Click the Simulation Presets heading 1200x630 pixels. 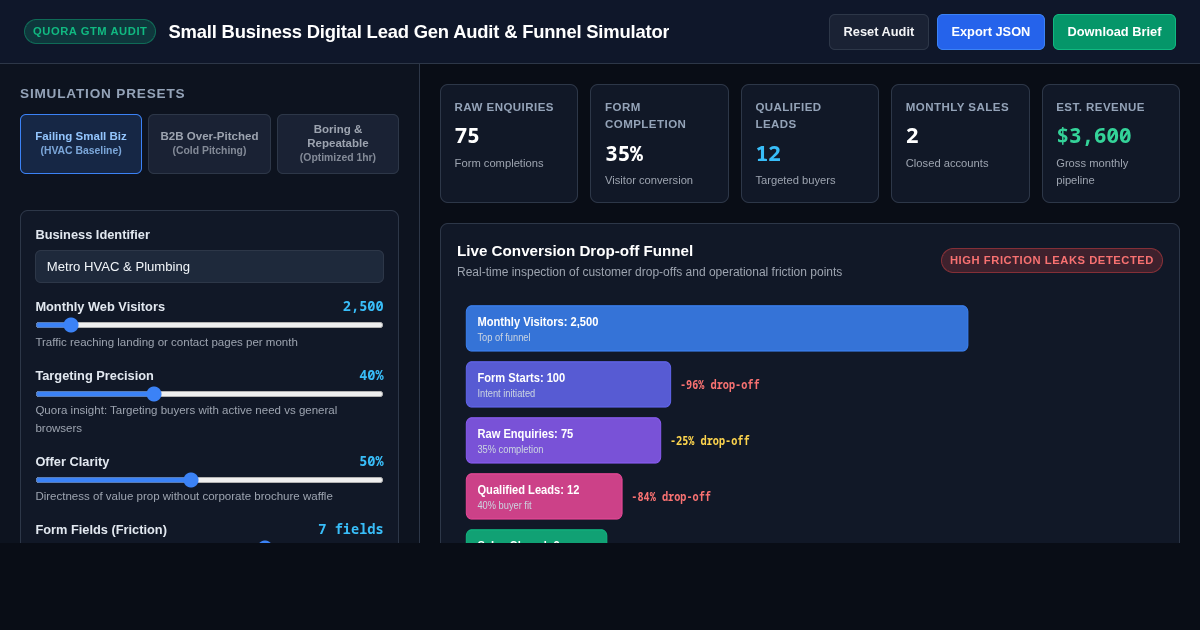coord(103,94)
